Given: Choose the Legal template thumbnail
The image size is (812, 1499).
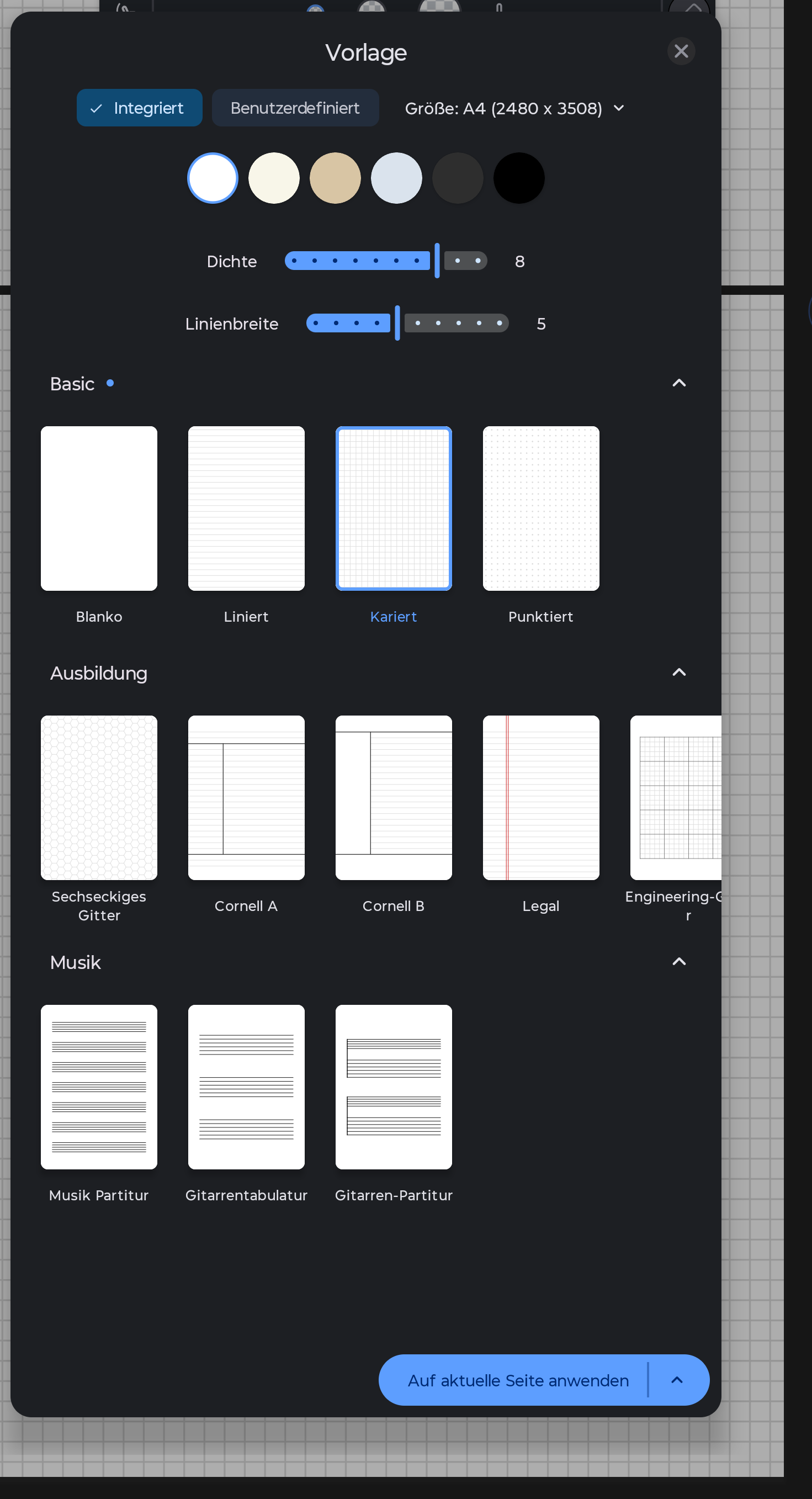Looking at the screenshot, I should coord(541,798).
